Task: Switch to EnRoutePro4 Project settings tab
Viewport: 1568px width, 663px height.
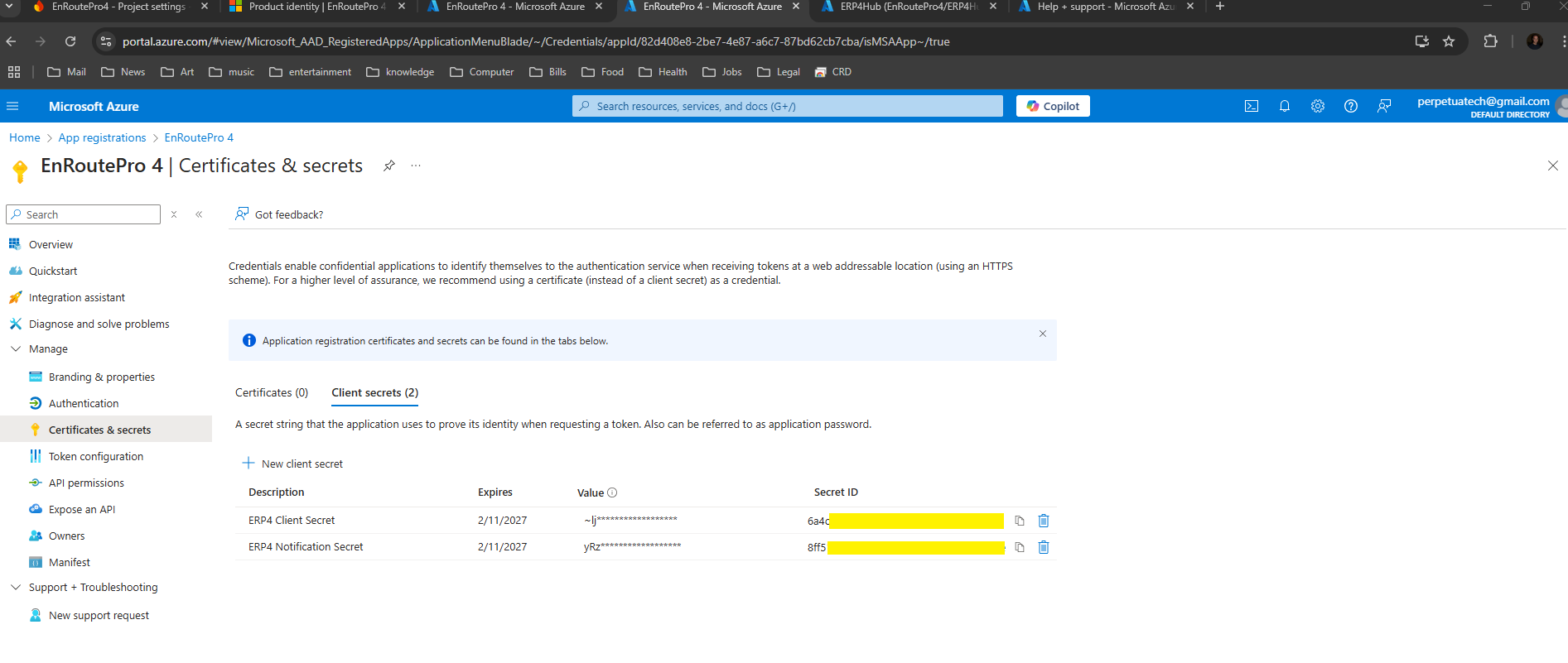Action: [120, 7]
